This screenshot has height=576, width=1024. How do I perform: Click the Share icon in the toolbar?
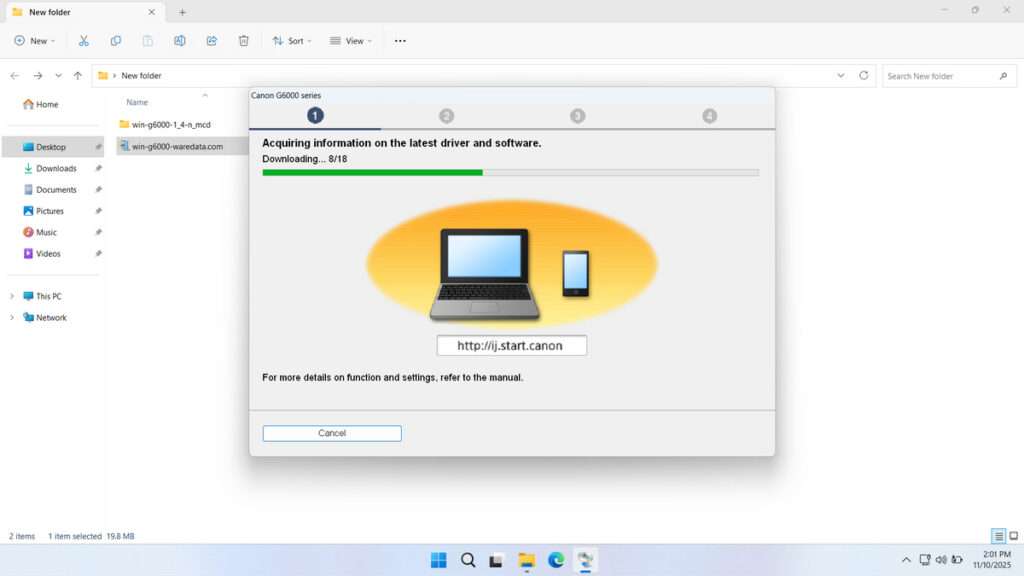[x=211, y=40]
